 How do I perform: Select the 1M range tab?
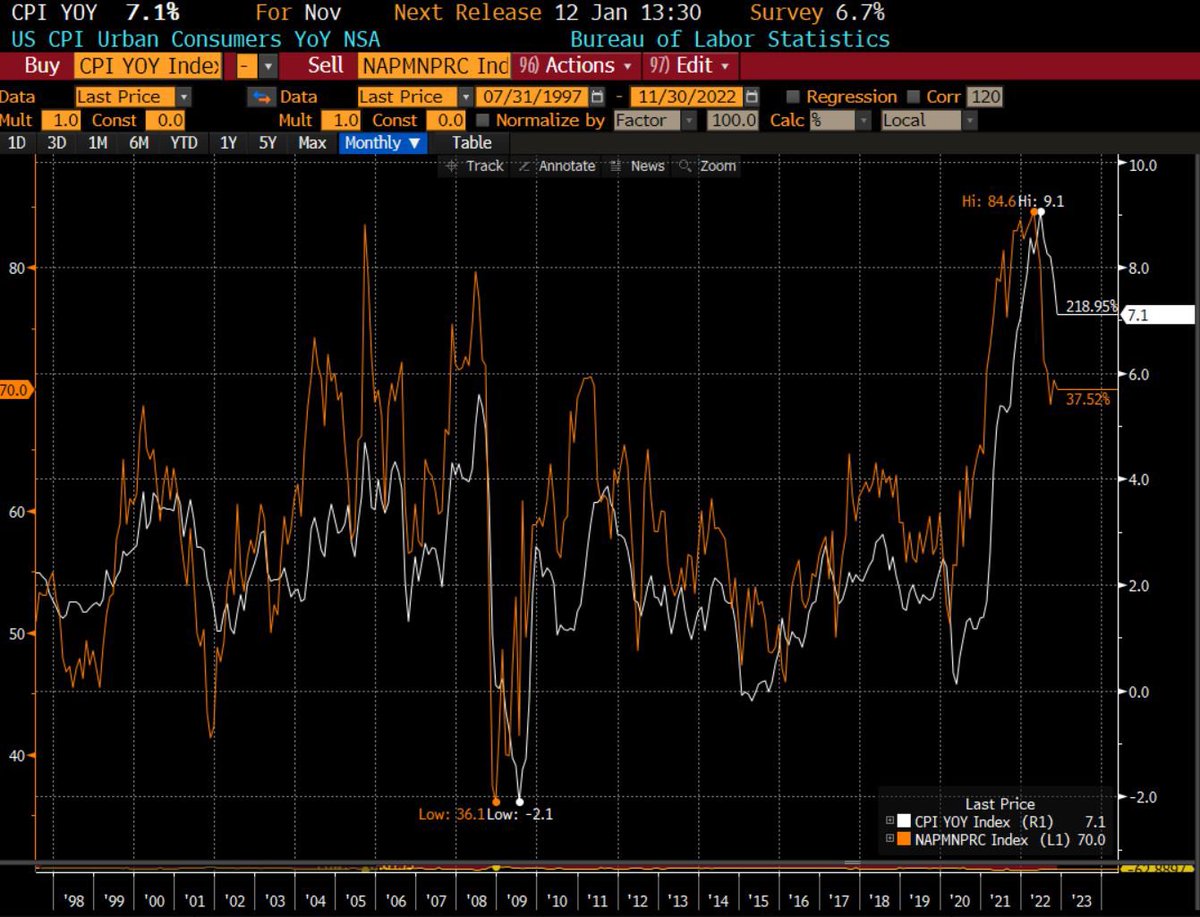pos(97,143)
